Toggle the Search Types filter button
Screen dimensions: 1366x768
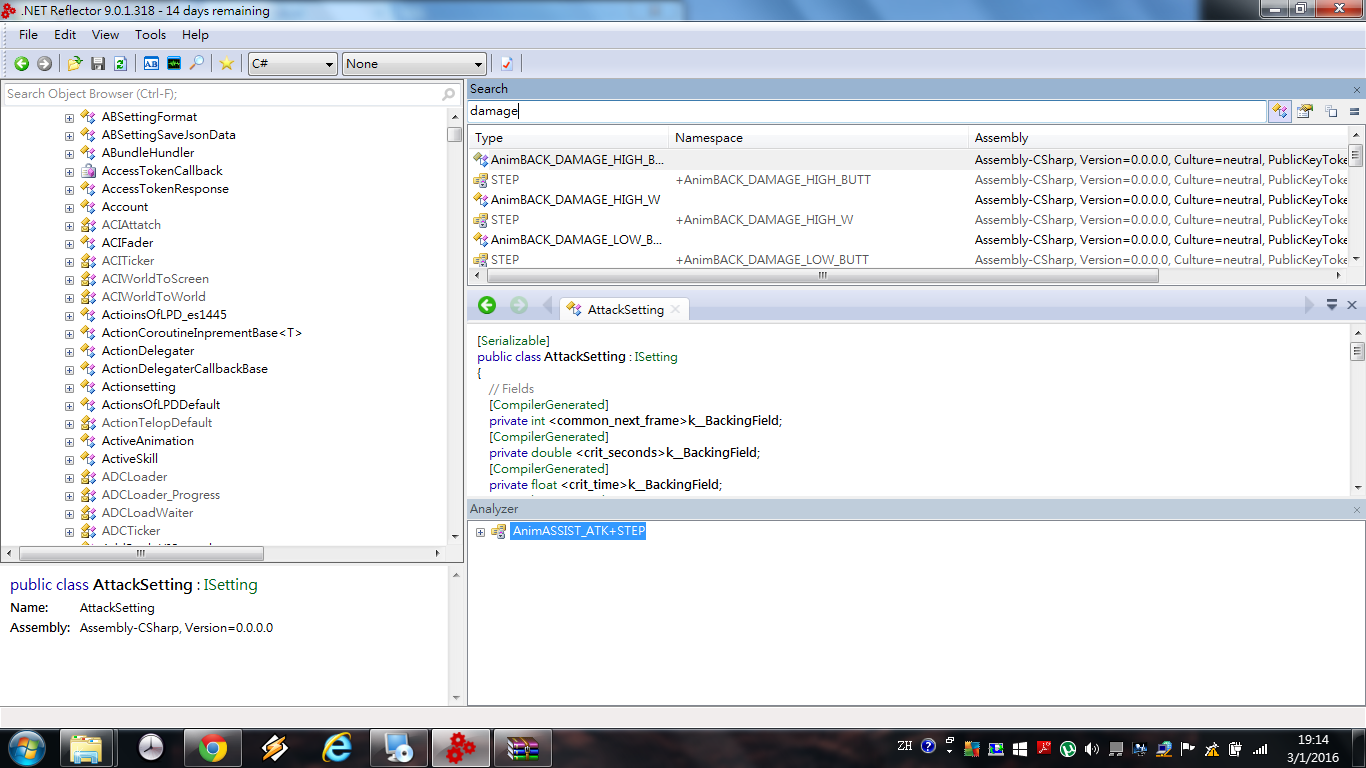click(1280, 112)
